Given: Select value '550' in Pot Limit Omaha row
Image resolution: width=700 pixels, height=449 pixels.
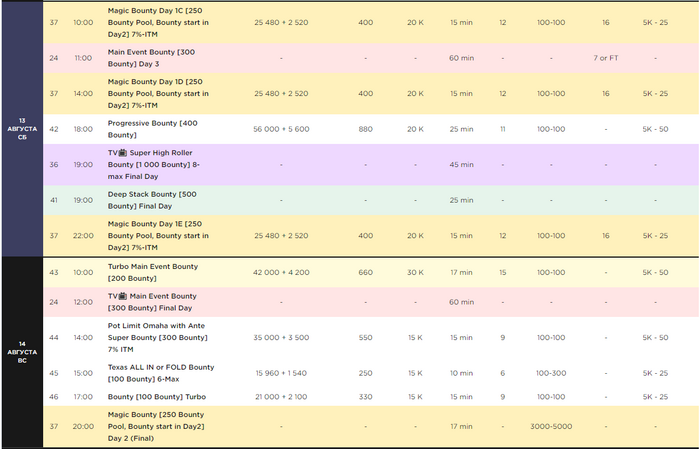Looking at the screenshot, I should click(366, 337).
